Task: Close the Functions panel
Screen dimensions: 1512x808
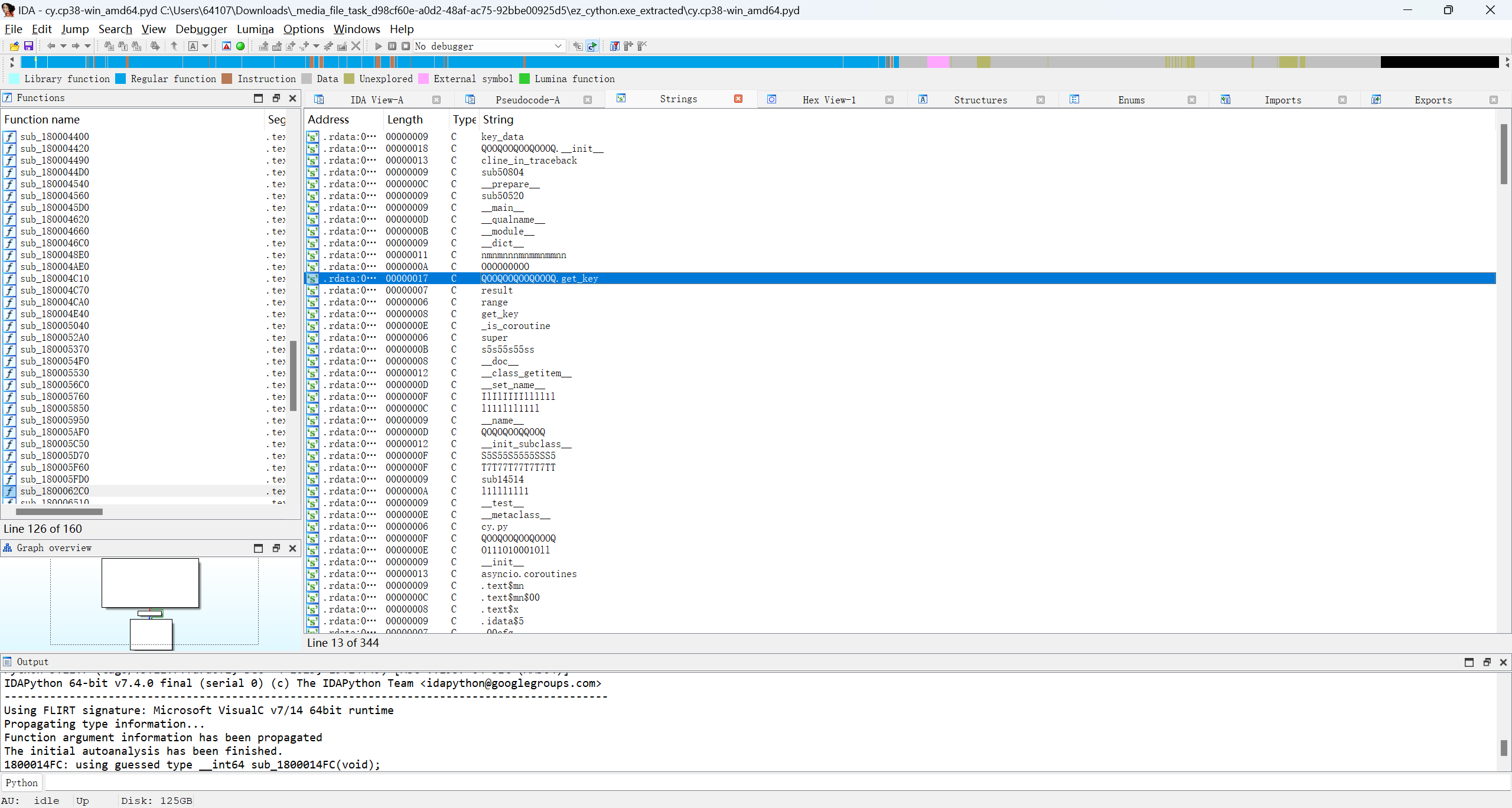Action: point(292,98)
